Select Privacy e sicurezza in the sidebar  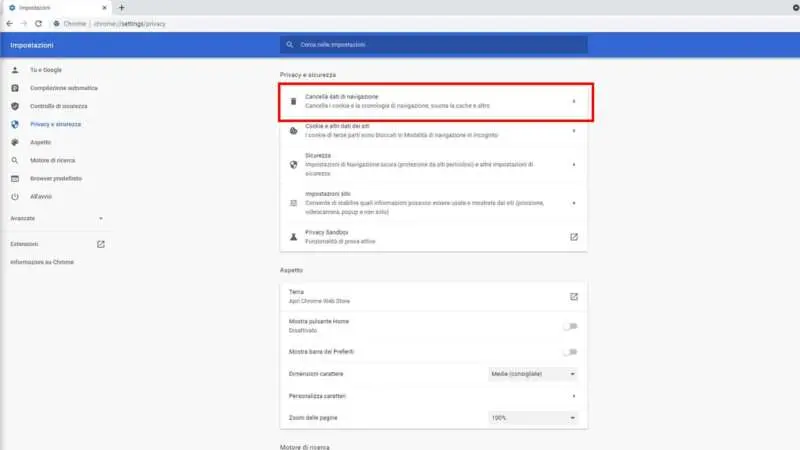click(x=55, y=124)
